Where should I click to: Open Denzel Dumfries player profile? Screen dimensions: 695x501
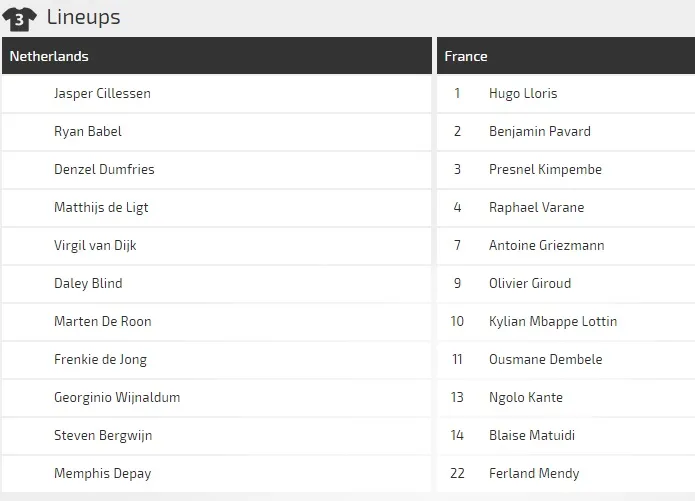pyautogui.click(x=104, y=170)
